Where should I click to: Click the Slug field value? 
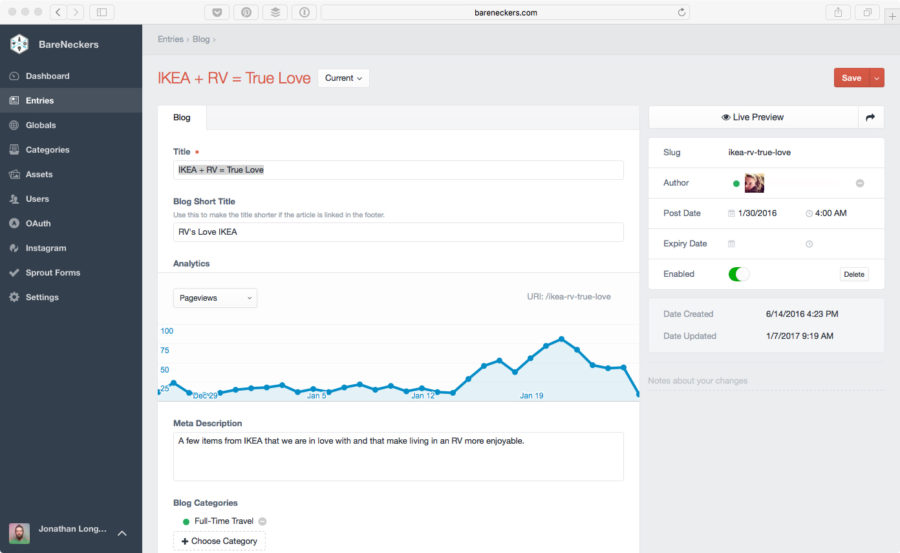(x=759, y=152)
